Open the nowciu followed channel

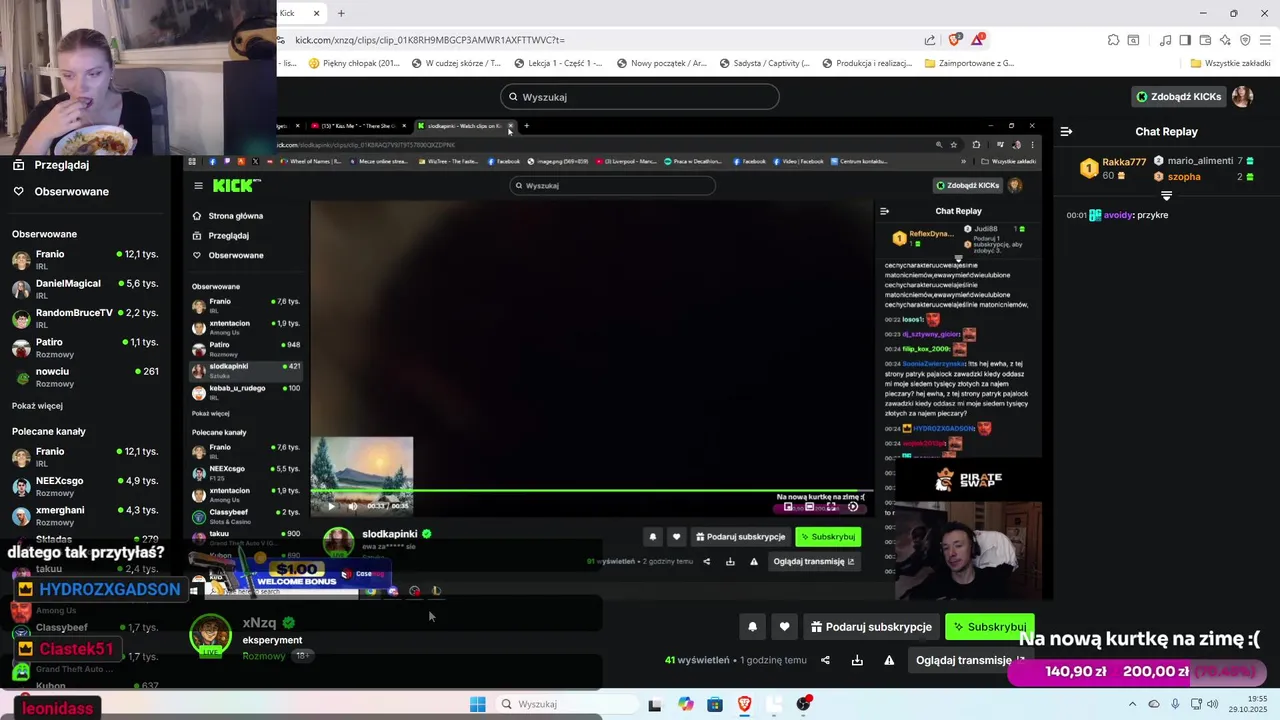(x=86, y=377)
